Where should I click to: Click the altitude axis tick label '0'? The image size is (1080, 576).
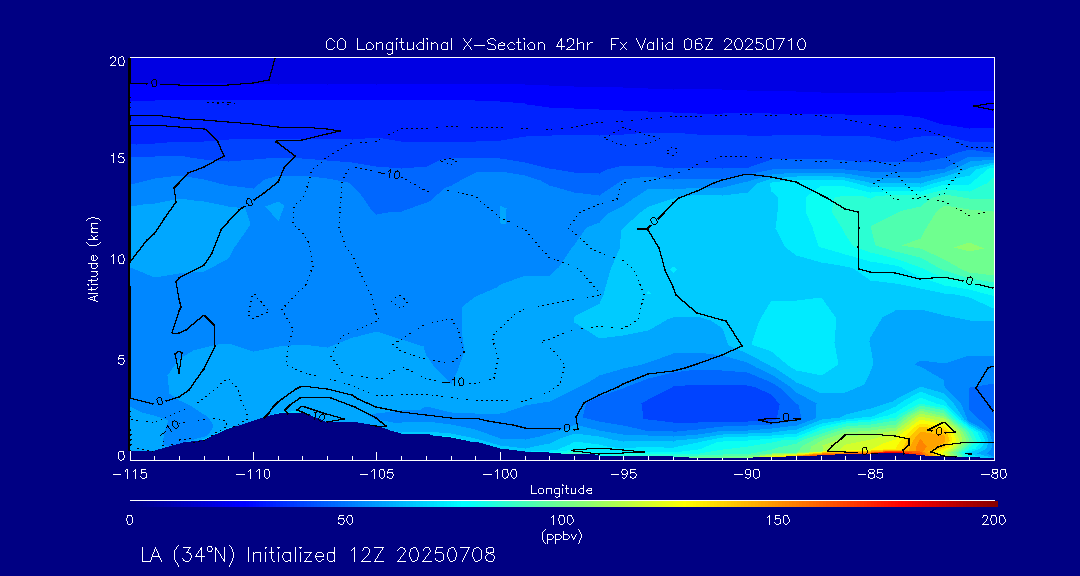[121, 455]
